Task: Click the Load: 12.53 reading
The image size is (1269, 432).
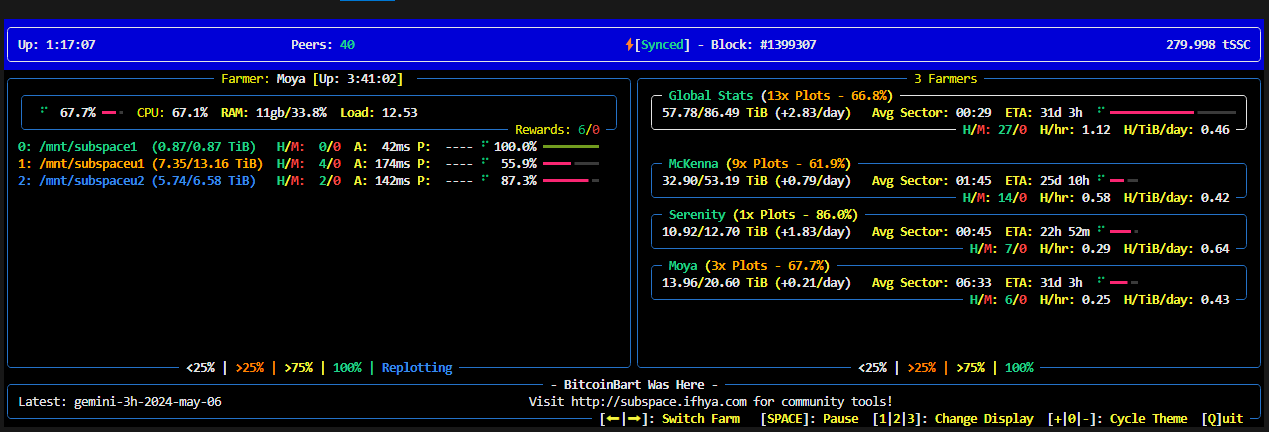Action: (x=379, y=112)
